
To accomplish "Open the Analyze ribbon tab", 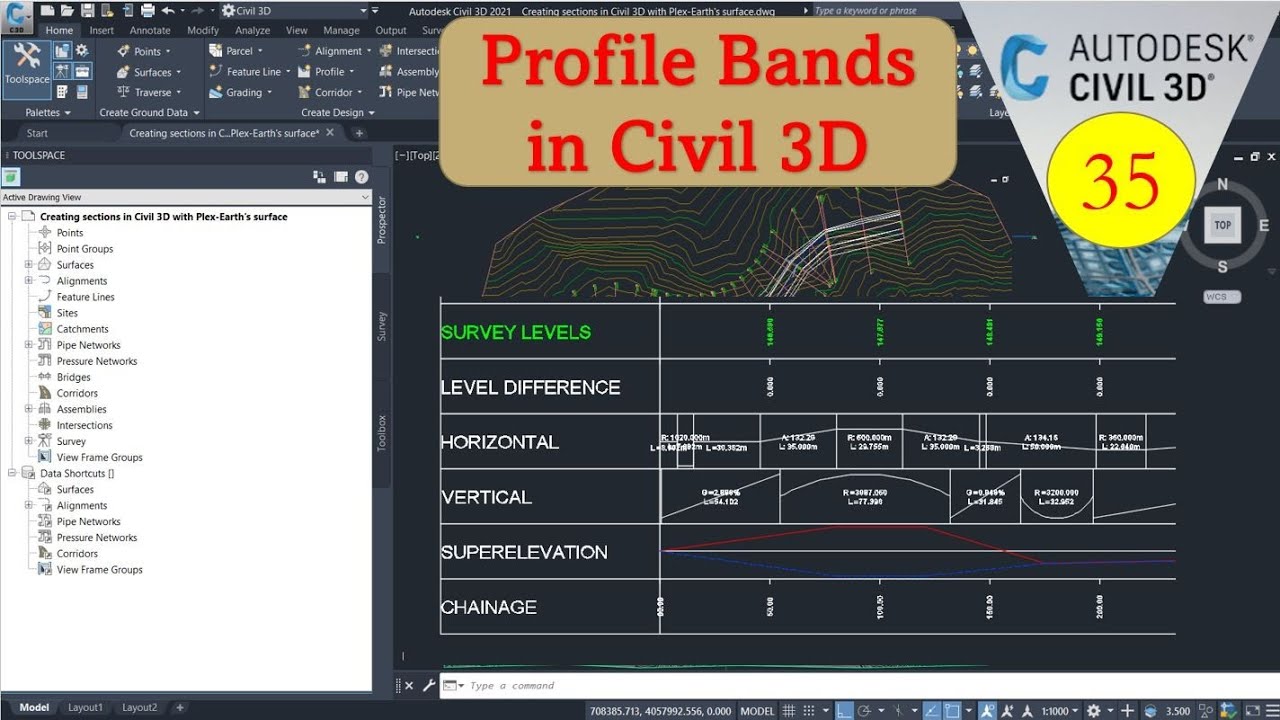I will pyautogui.click(x=252, y=30).
